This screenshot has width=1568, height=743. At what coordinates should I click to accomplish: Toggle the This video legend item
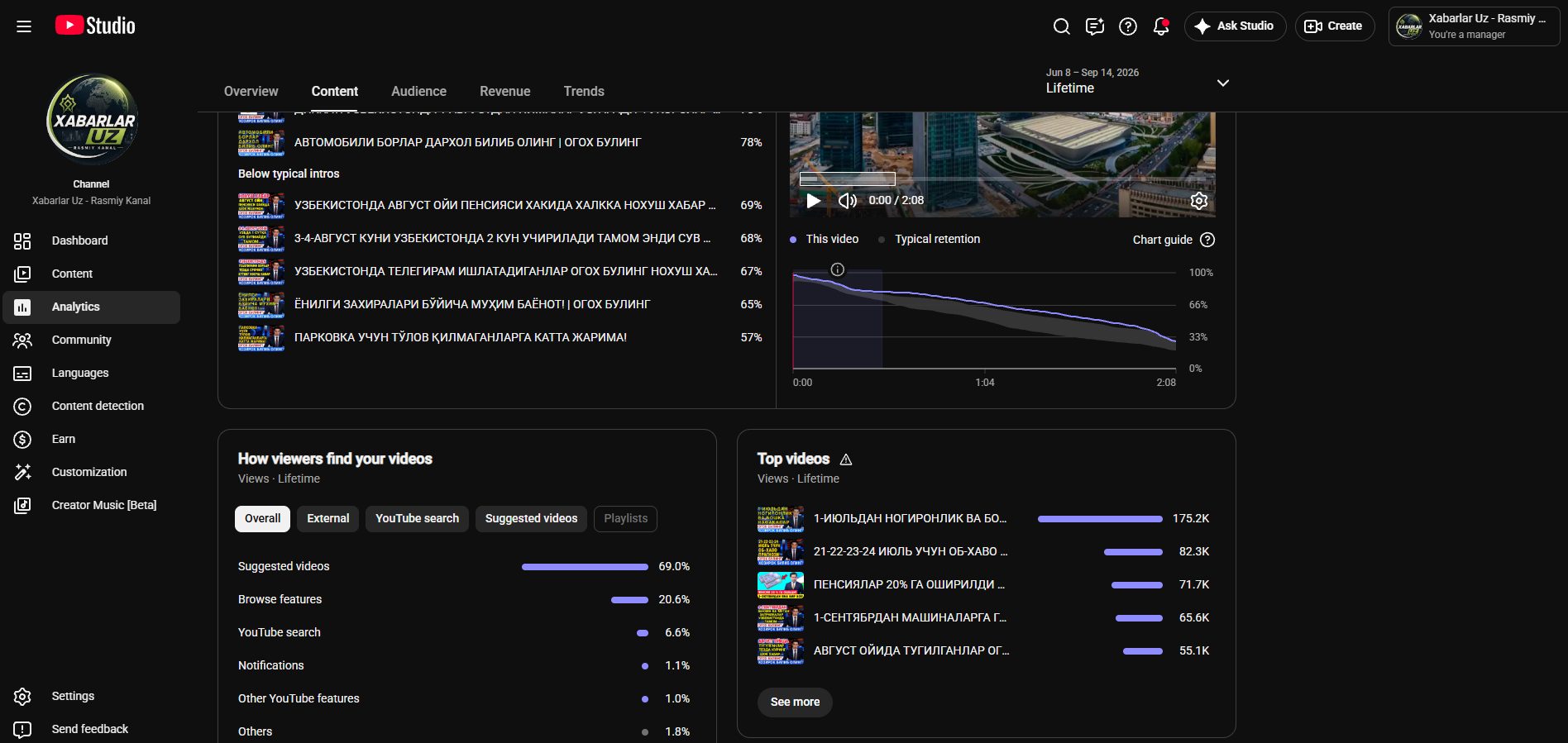825,239
